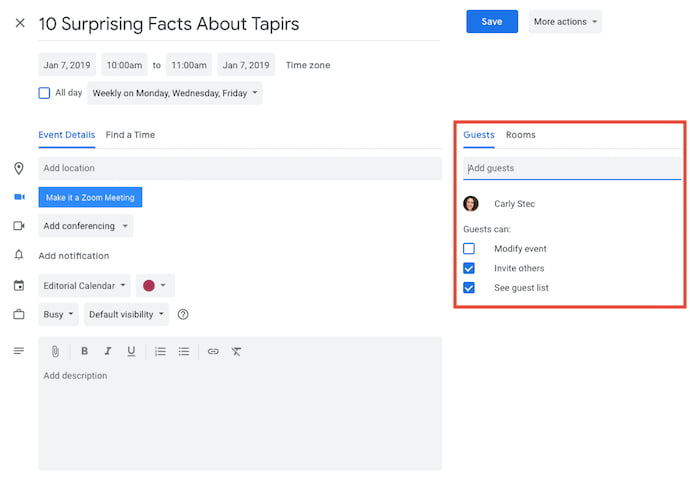
Task: Open the visibility help question-mark icon
Action: click(x=183, y=315)
